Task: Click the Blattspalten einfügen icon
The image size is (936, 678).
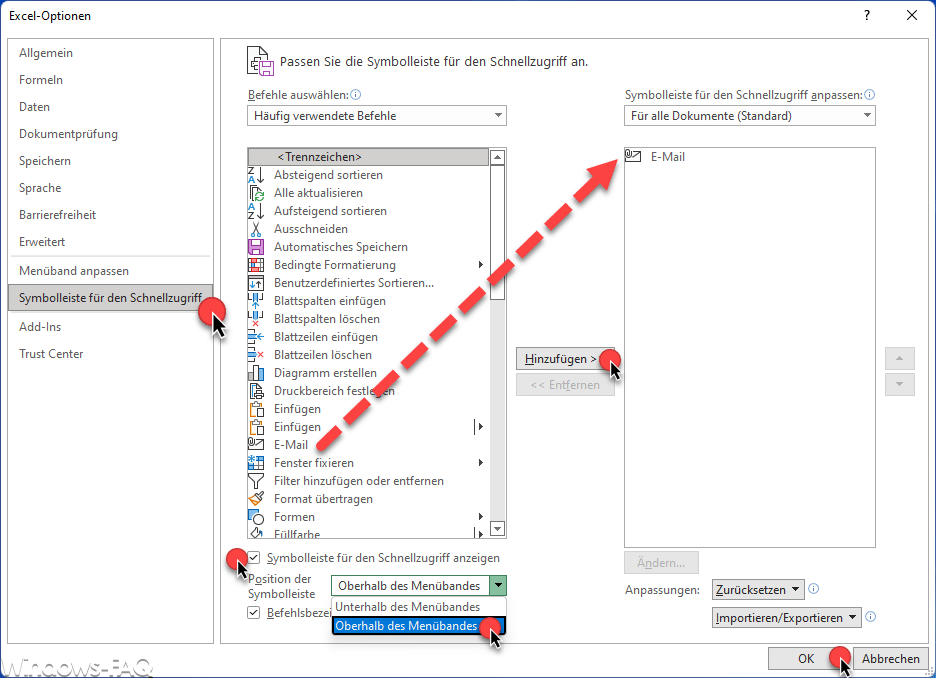Action: tap(255, 301)
